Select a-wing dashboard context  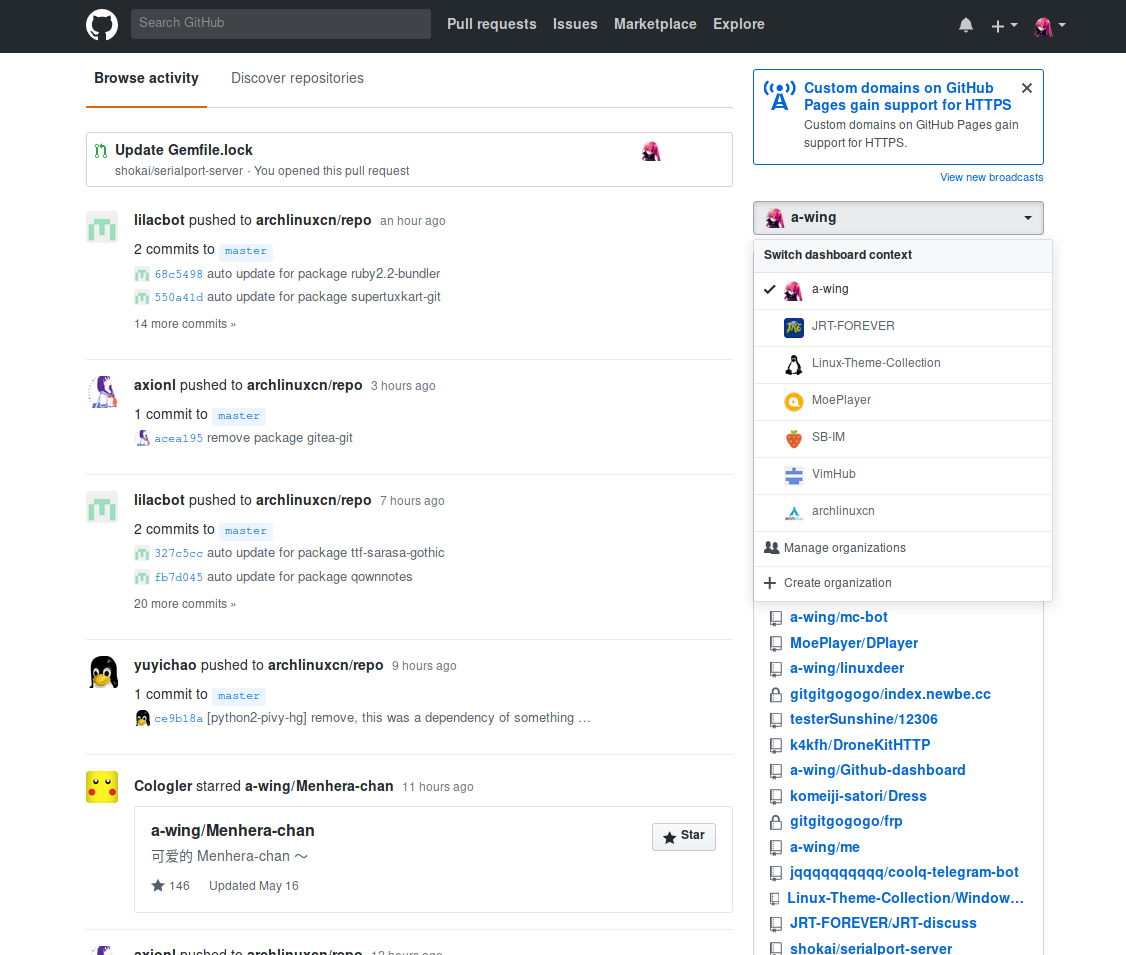click(903, 289)
